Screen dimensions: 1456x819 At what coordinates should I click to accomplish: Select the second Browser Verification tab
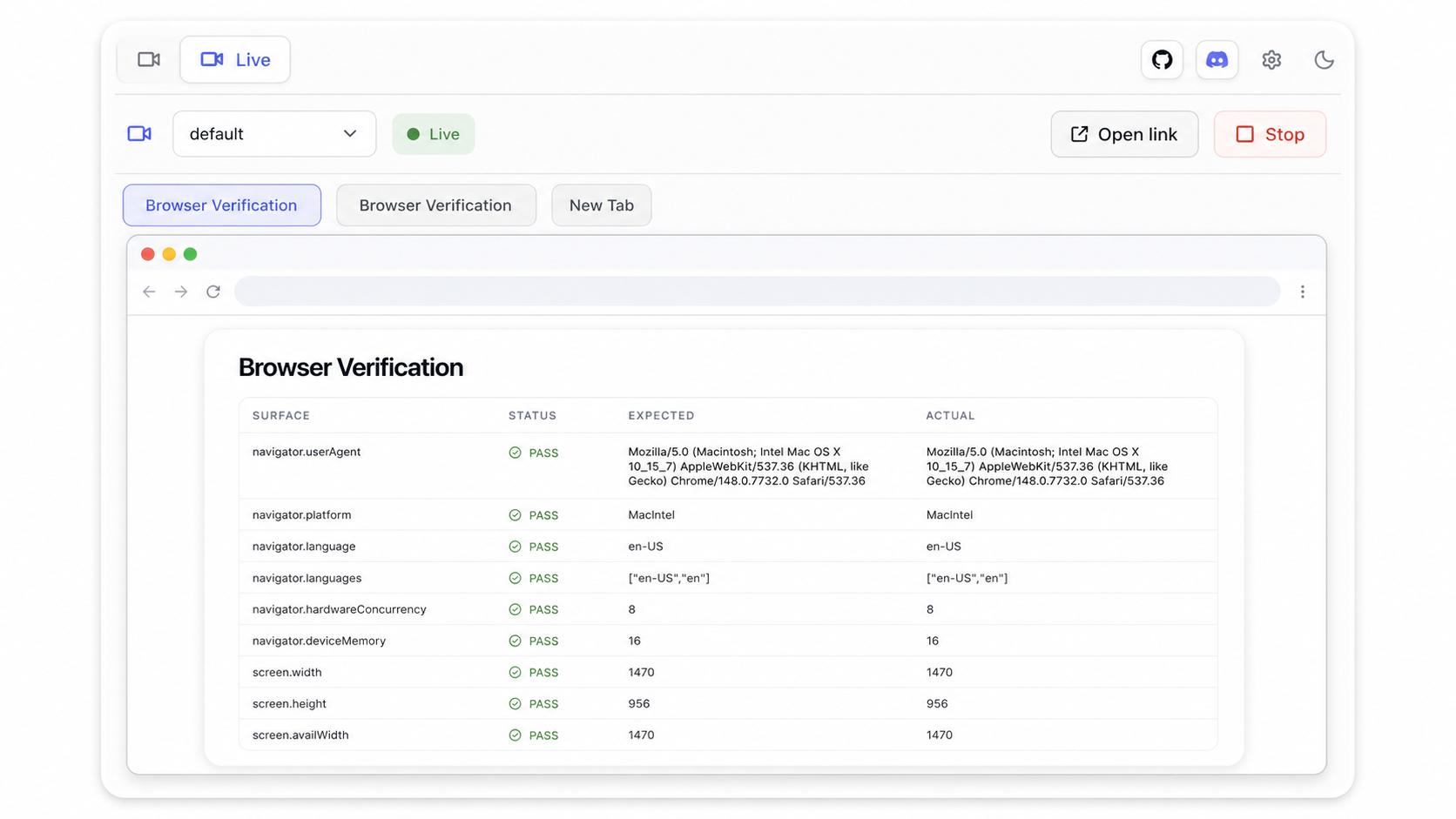[436, 205]
